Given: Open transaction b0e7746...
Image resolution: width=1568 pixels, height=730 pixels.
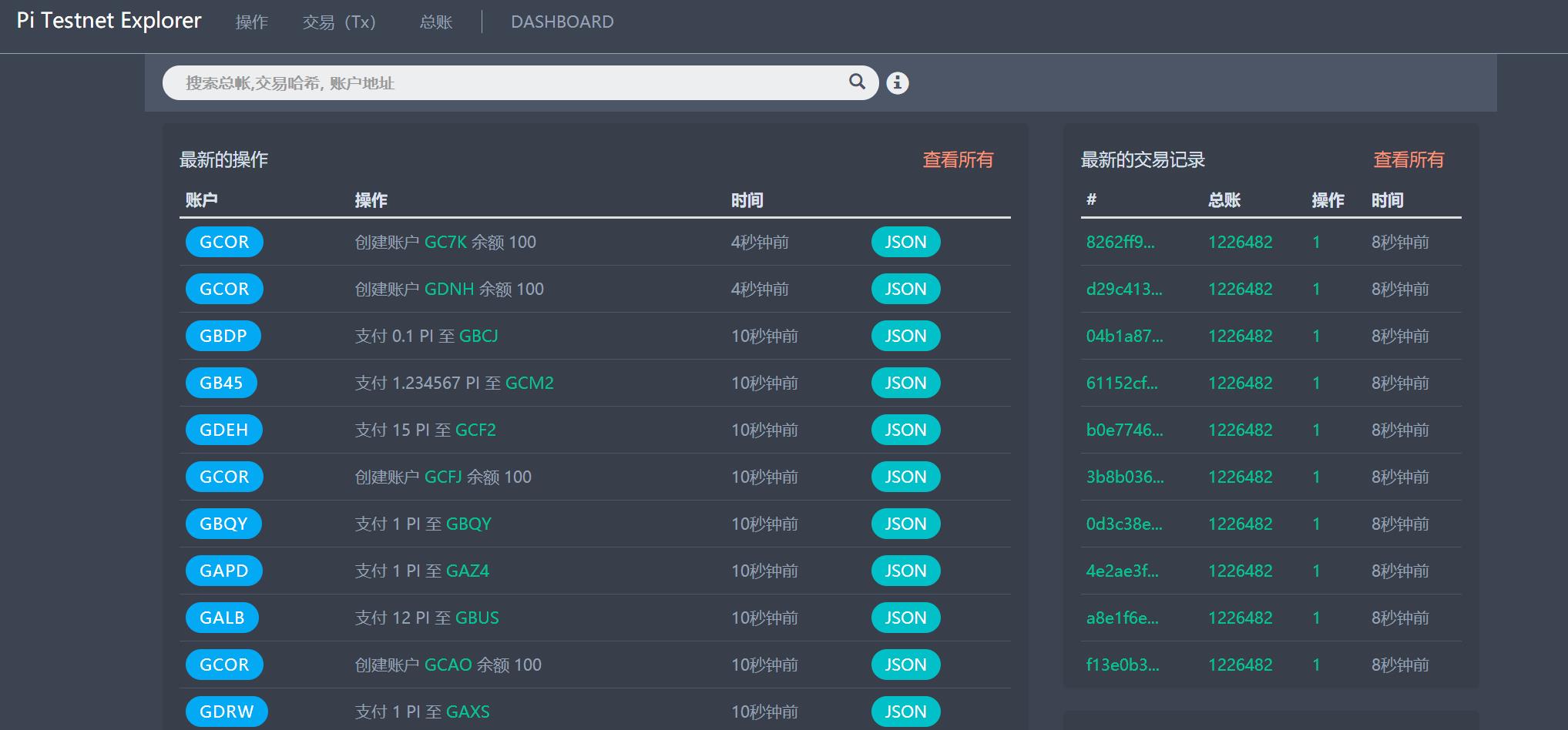Looking at the screenshot, I should point(1124,430).
